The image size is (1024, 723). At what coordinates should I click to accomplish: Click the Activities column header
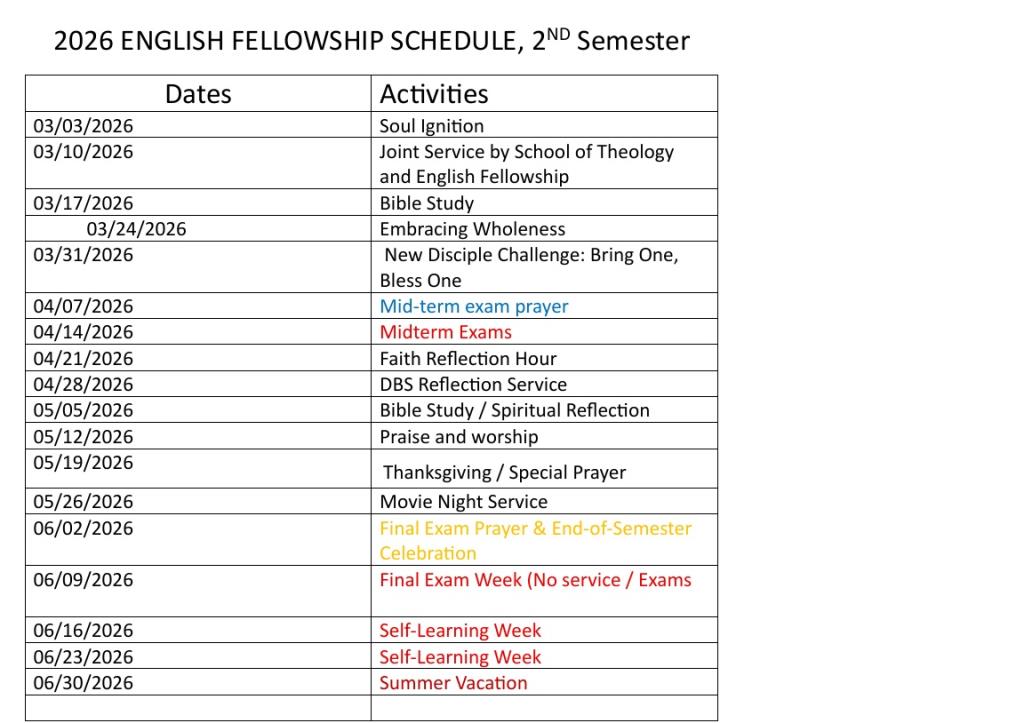[x=434, y=94]
